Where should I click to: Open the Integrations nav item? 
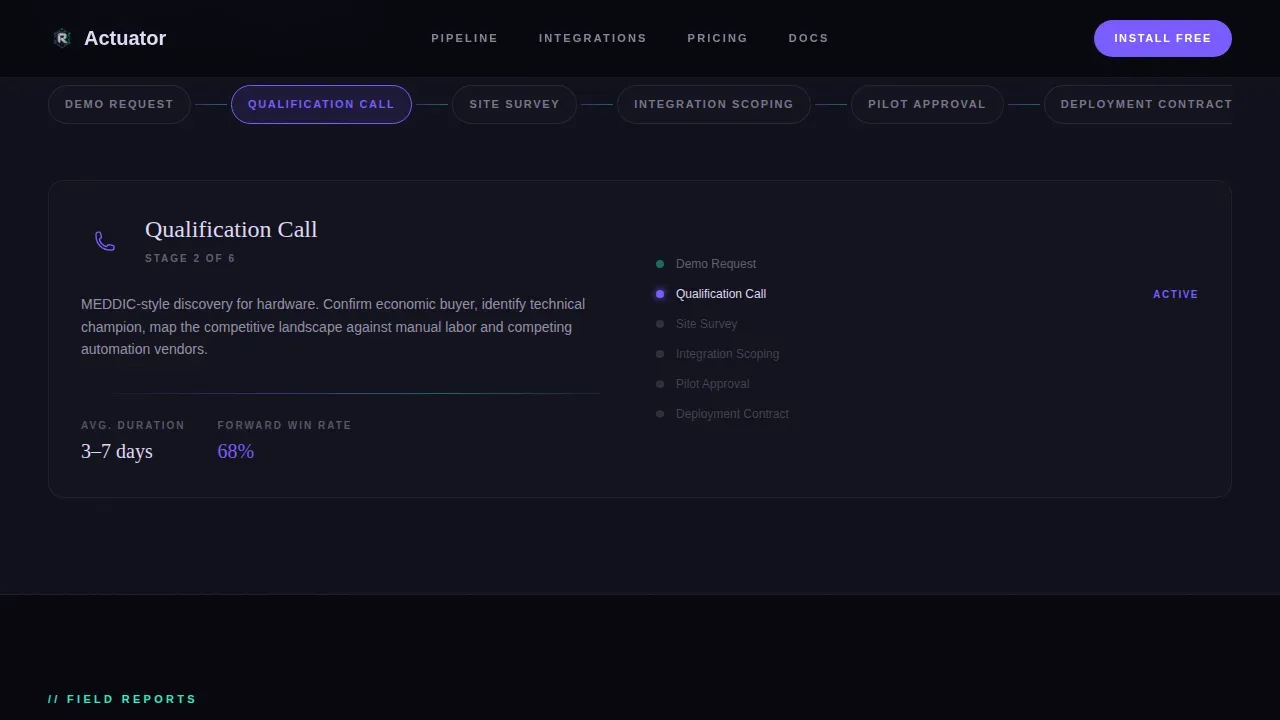click(x=592, y=38)
